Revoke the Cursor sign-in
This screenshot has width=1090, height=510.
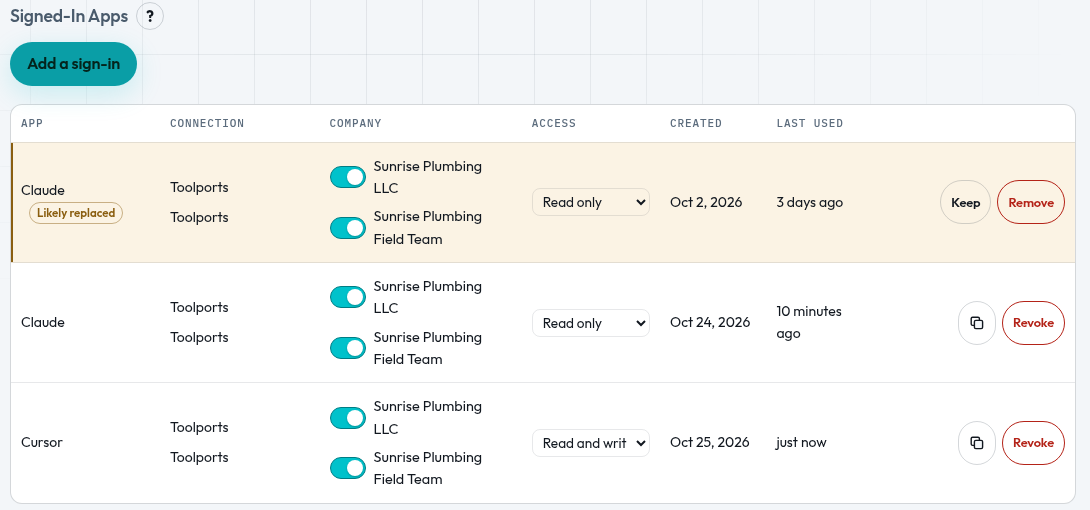click(1033, 443)
